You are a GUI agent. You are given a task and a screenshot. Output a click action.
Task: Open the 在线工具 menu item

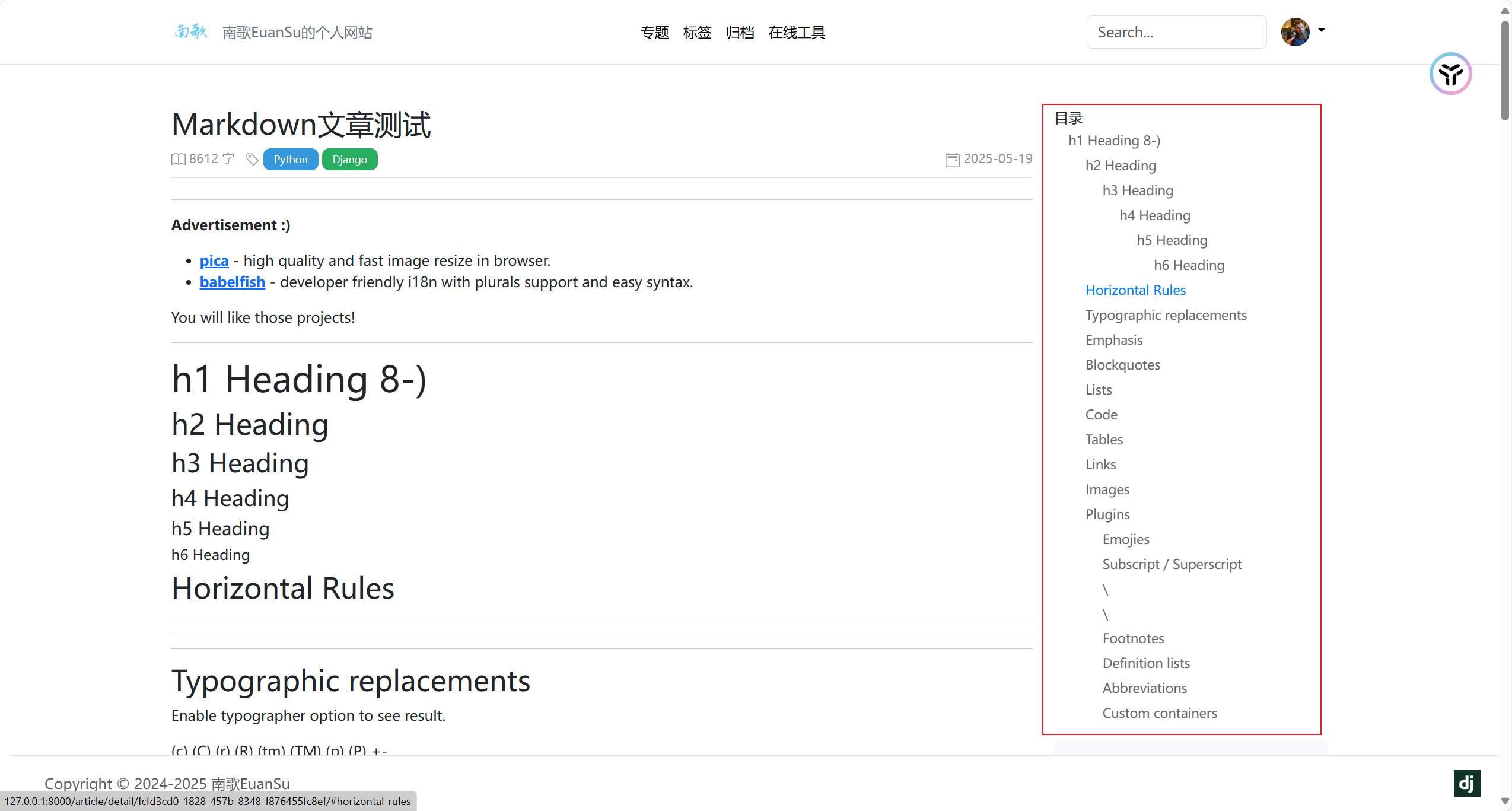[797, 33]
